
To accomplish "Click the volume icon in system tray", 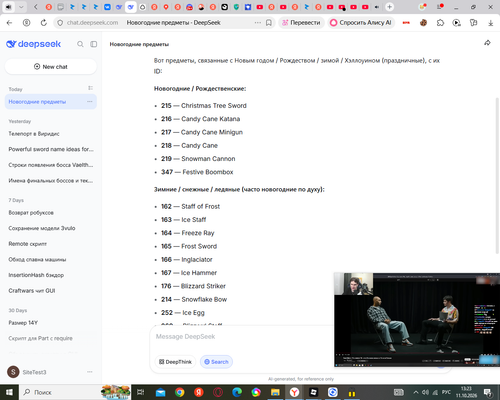I will 425,392.
